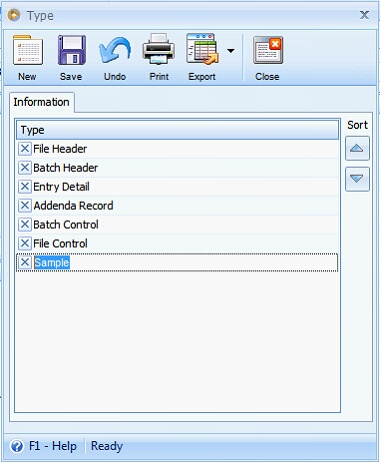This screenshot has width=381, height=464.
Task: Select the Addenda Record text
Action: 73,206
